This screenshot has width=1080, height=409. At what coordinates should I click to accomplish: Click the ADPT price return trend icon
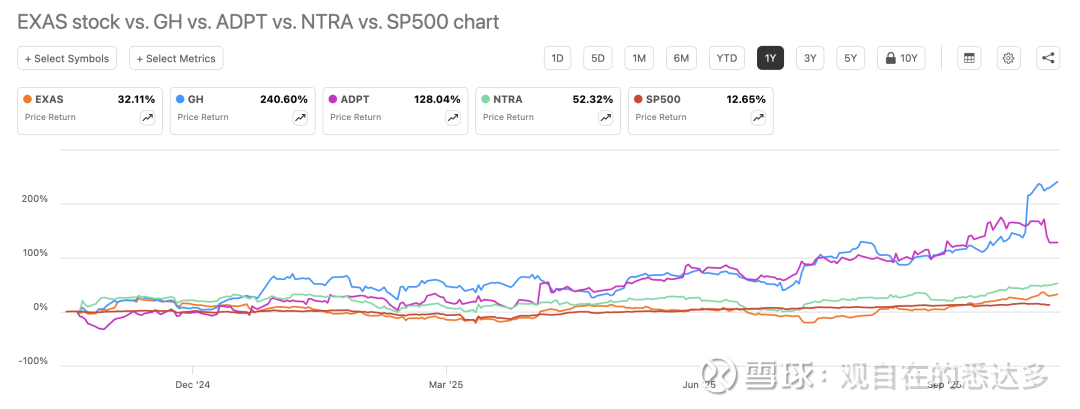point(453,118)
